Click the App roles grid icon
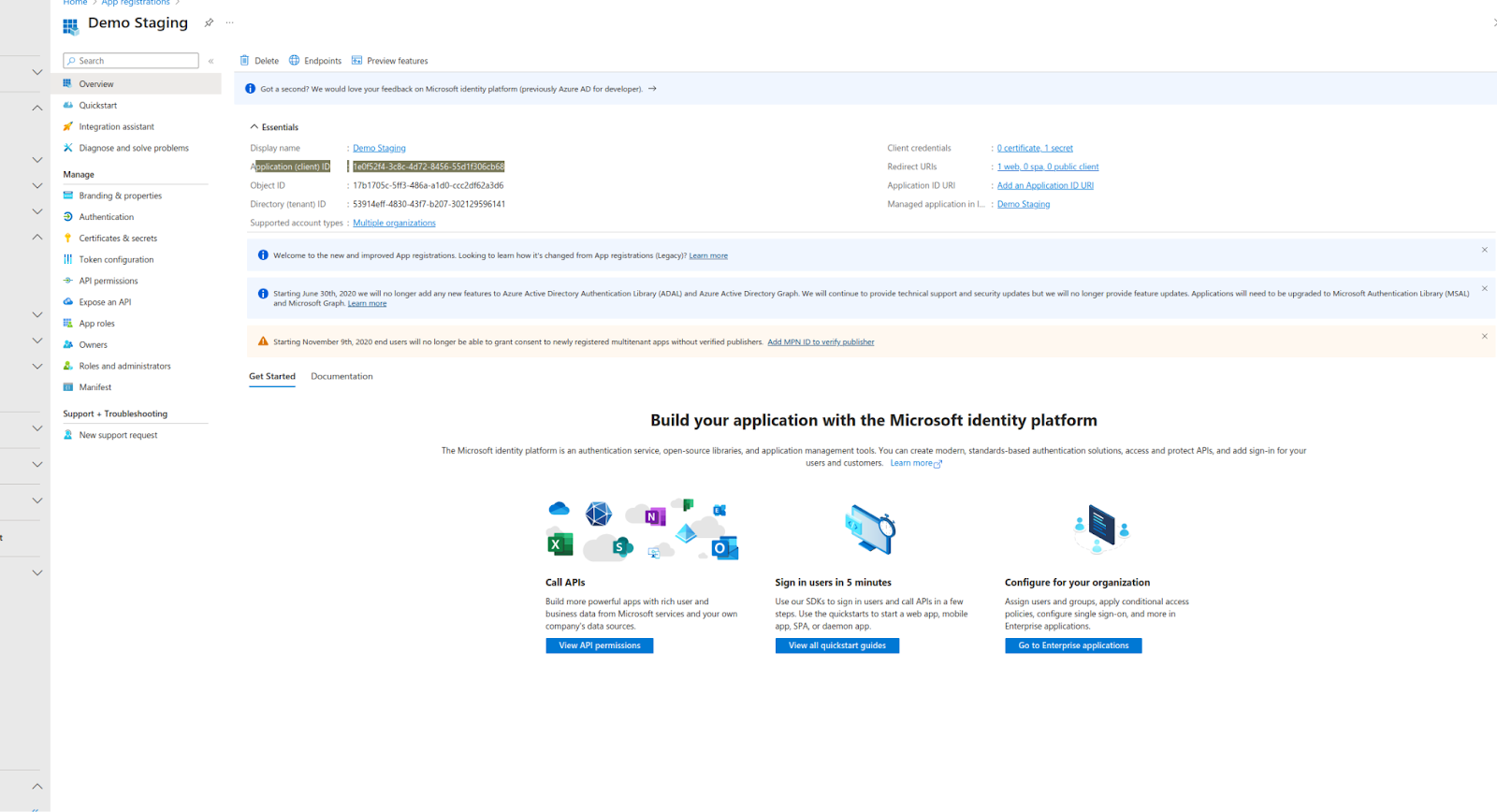This screenshot has width=1497, height=812. (67, 324)
